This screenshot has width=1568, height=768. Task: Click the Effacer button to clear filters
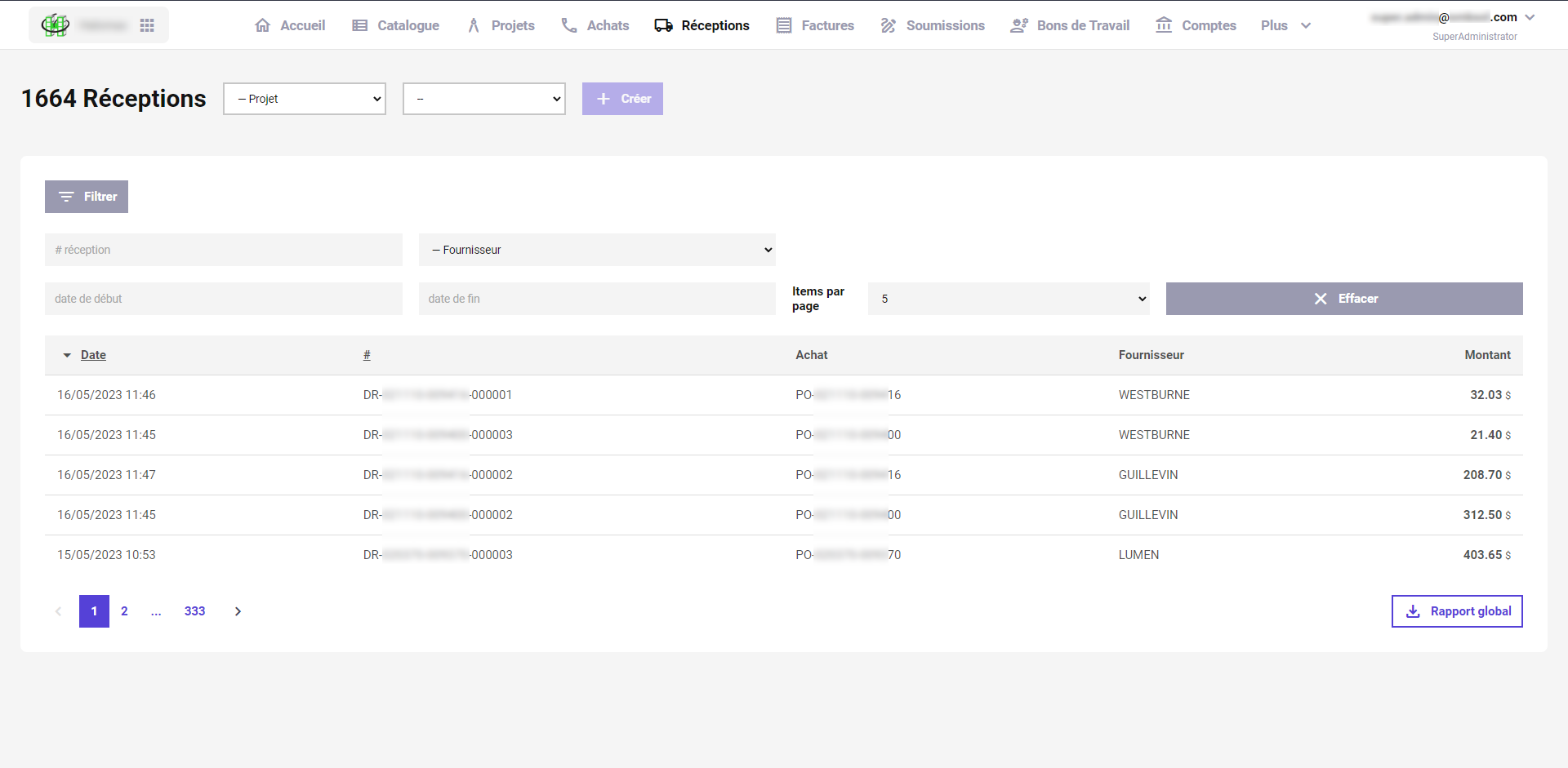tap(1344, 299)
